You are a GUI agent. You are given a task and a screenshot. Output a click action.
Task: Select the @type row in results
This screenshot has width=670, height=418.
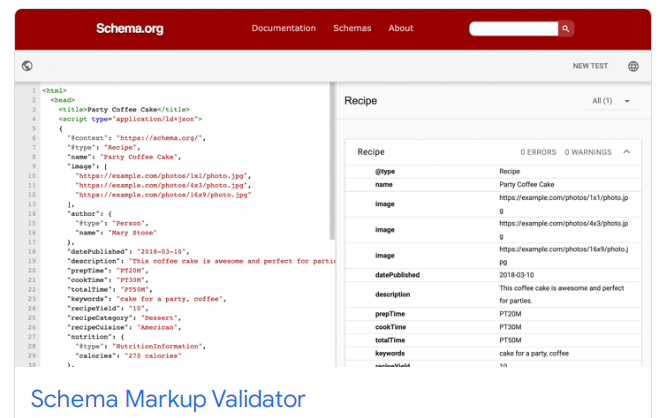(x=493, y=171)
